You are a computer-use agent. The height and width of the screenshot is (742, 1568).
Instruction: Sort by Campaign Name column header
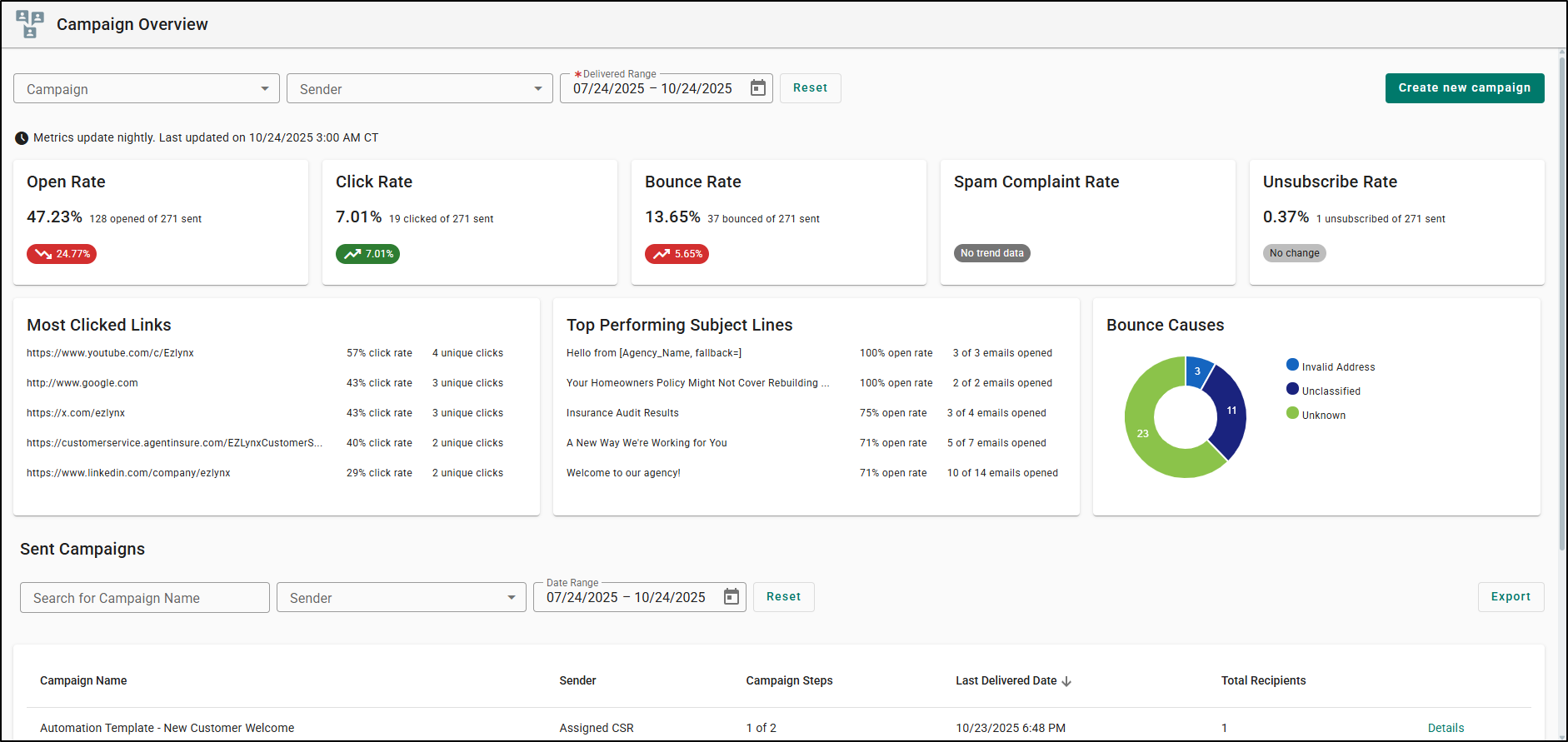[x=83, y=680]
